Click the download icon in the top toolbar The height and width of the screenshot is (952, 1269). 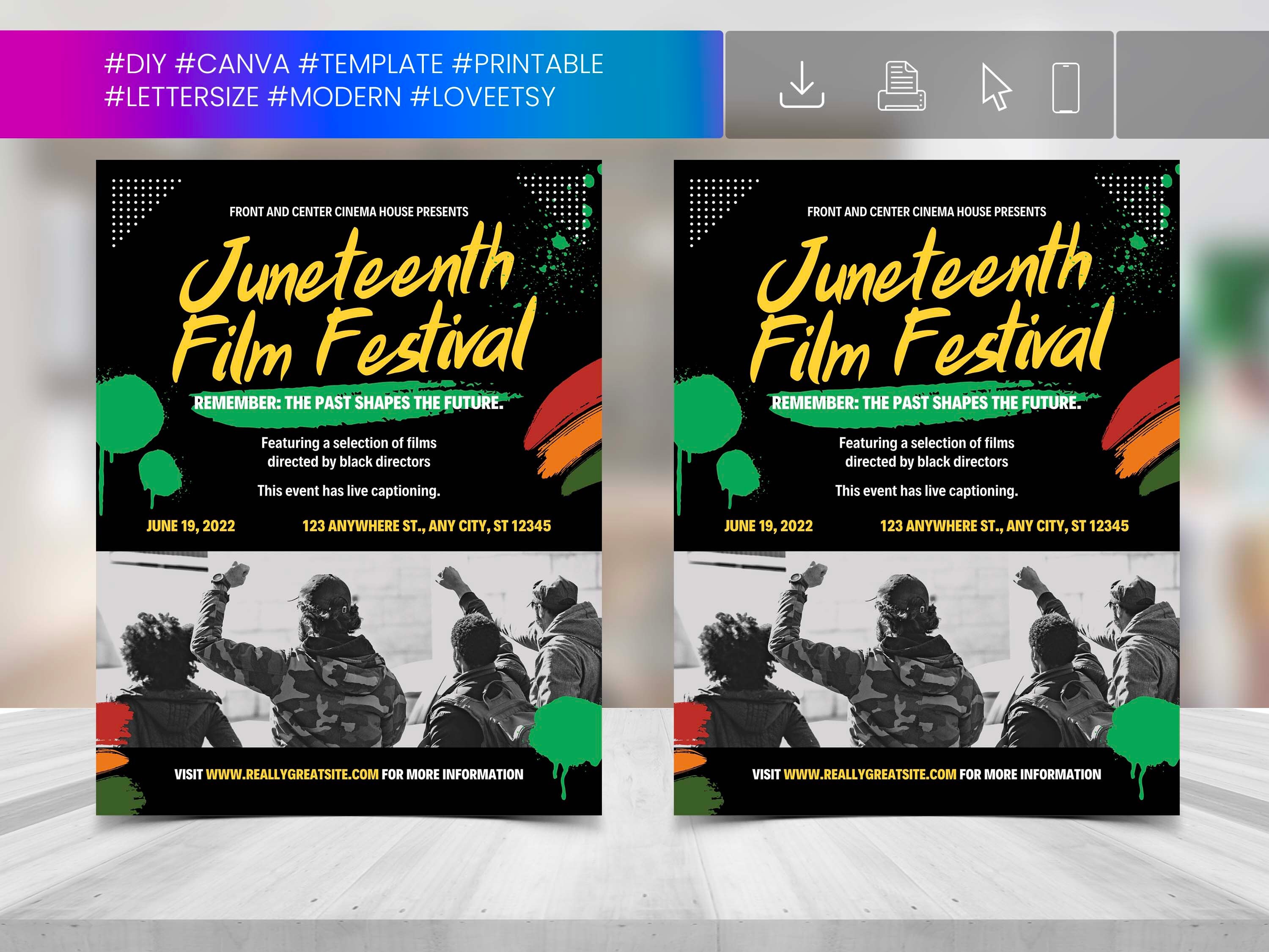pos(802,87)
